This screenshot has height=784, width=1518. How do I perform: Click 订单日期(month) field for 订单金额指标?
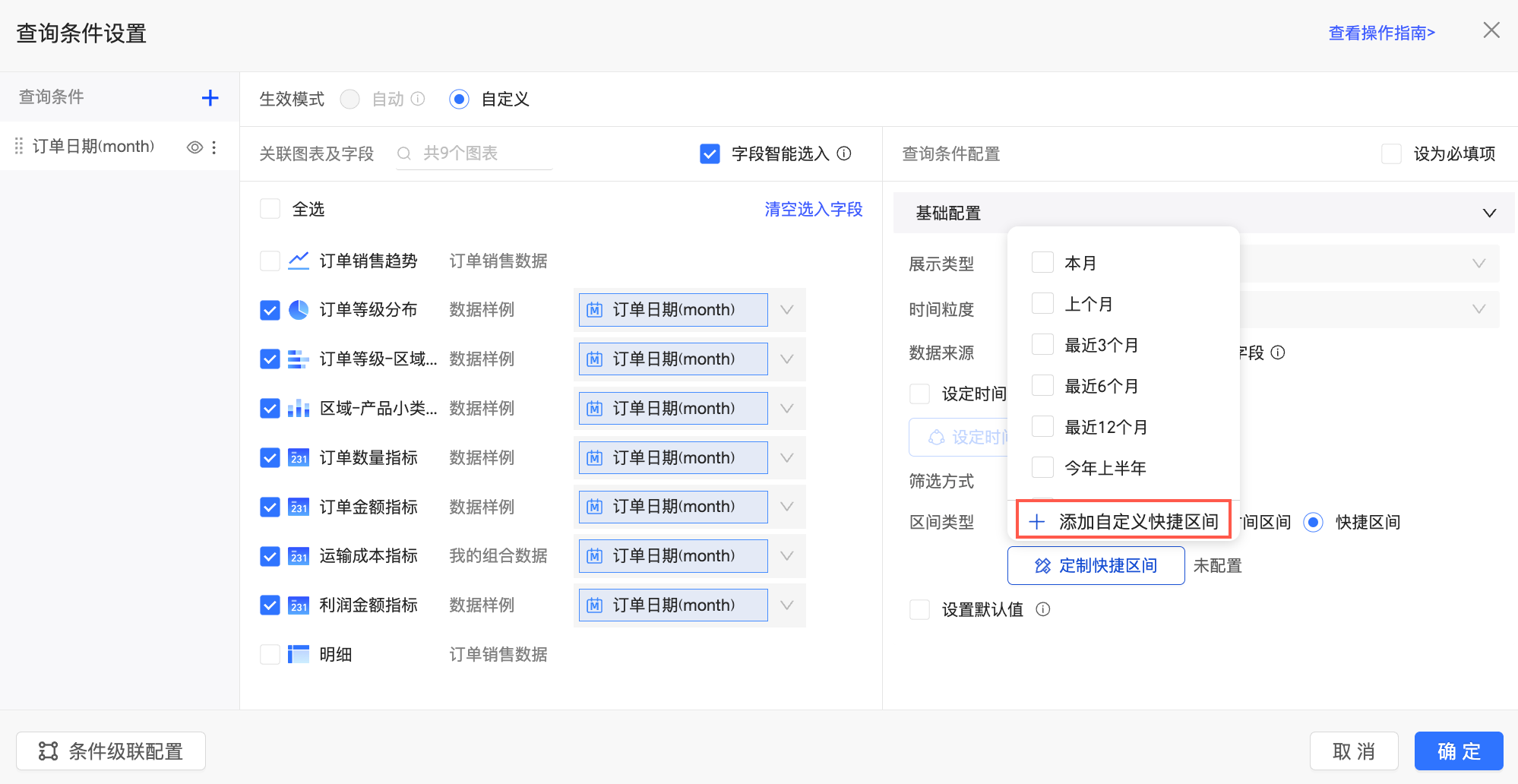point(673,507)
